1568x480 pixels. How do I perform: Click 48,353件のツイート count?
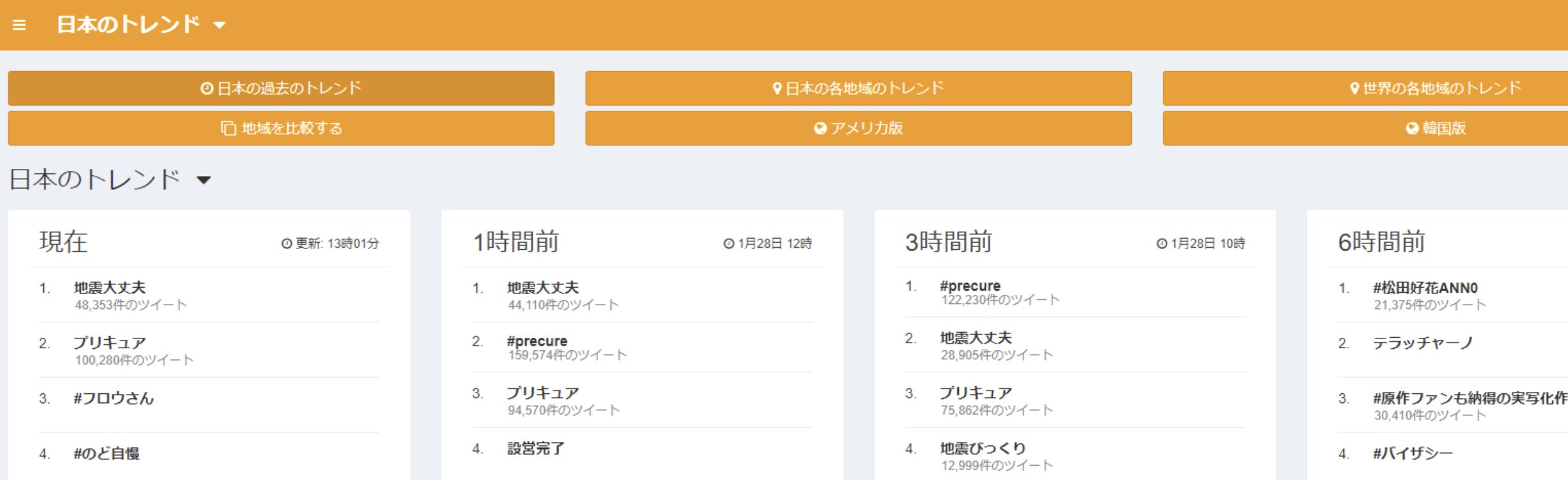(x=131, y=305)
